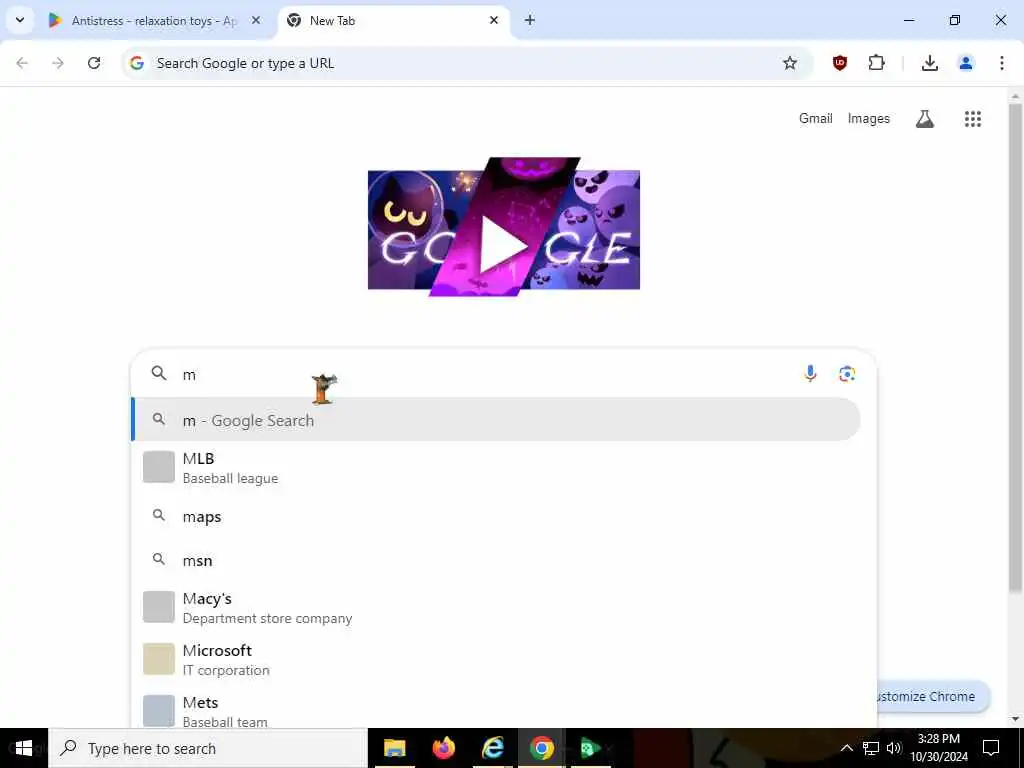Open the Chrome three-dot menu
This screenshot has height=768, width=1024.
tap(1001, 63)
